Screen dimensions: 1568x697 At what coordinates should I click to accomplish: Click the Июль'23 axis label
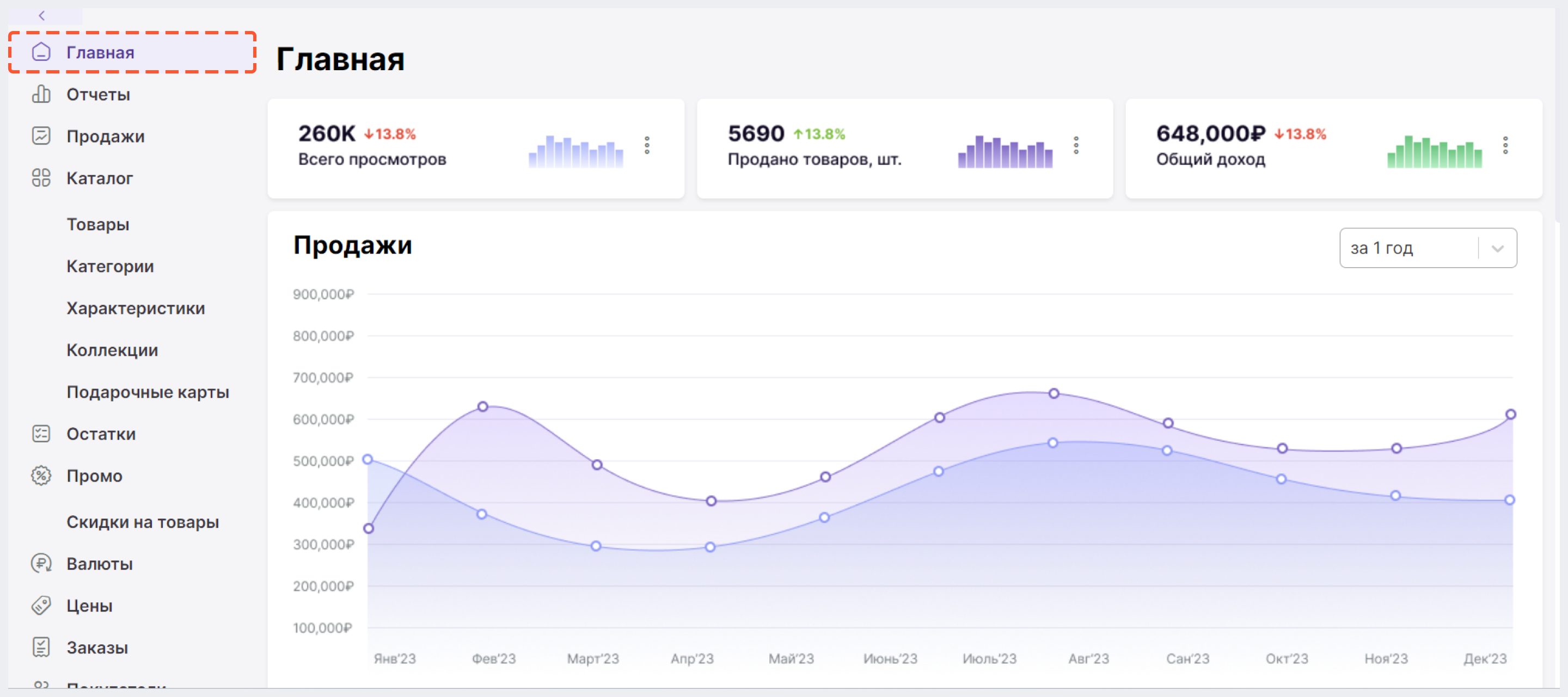tap(989, 659)
